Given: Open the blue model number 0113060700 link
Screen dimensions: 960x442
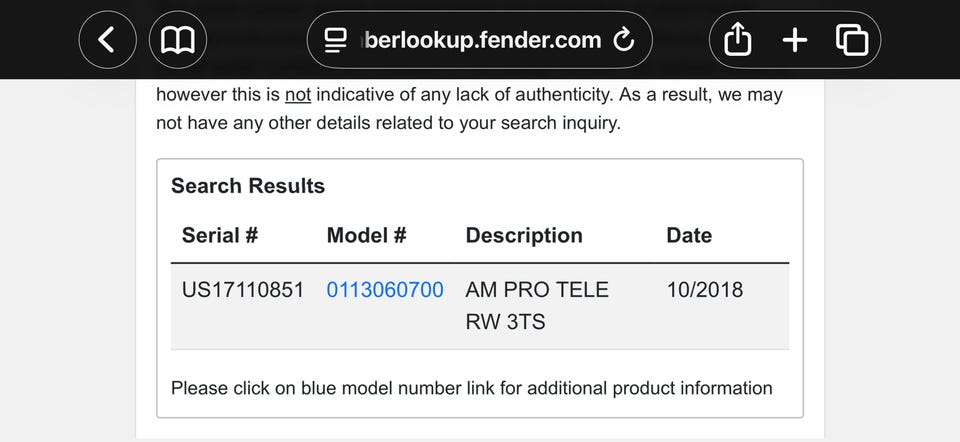Looking at the screenshot, I should (385, 290).
